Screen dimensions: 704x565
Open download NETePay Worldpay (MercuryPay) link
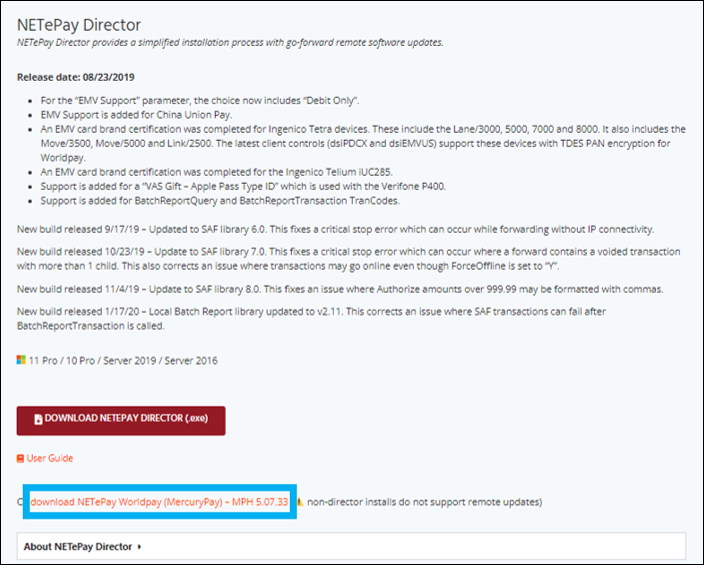159,501
